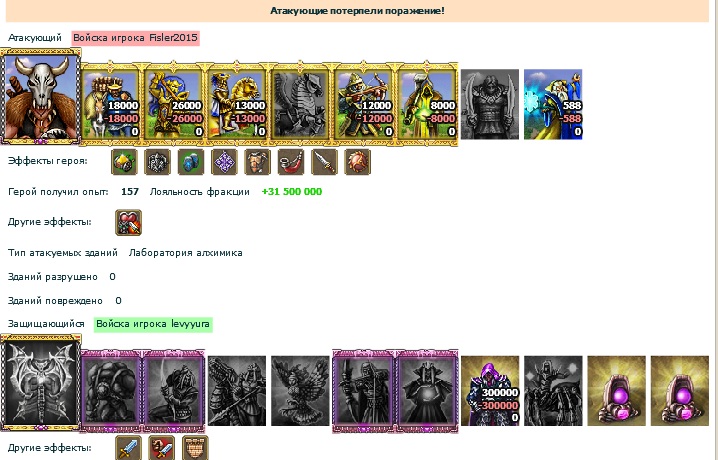
Task: Click the defender's winged demon hero portrait
Action: 41,382
